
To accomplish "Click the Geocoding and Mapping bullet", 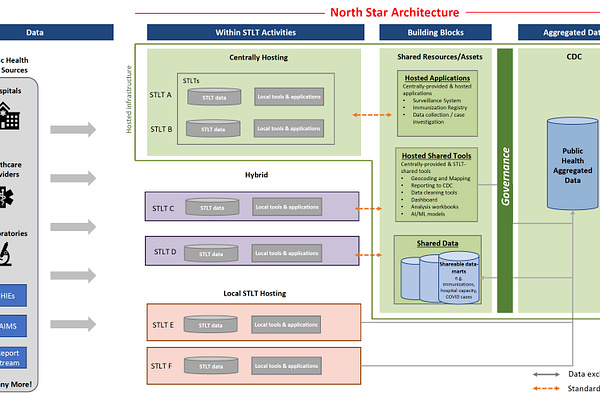I will coord(440,178).
